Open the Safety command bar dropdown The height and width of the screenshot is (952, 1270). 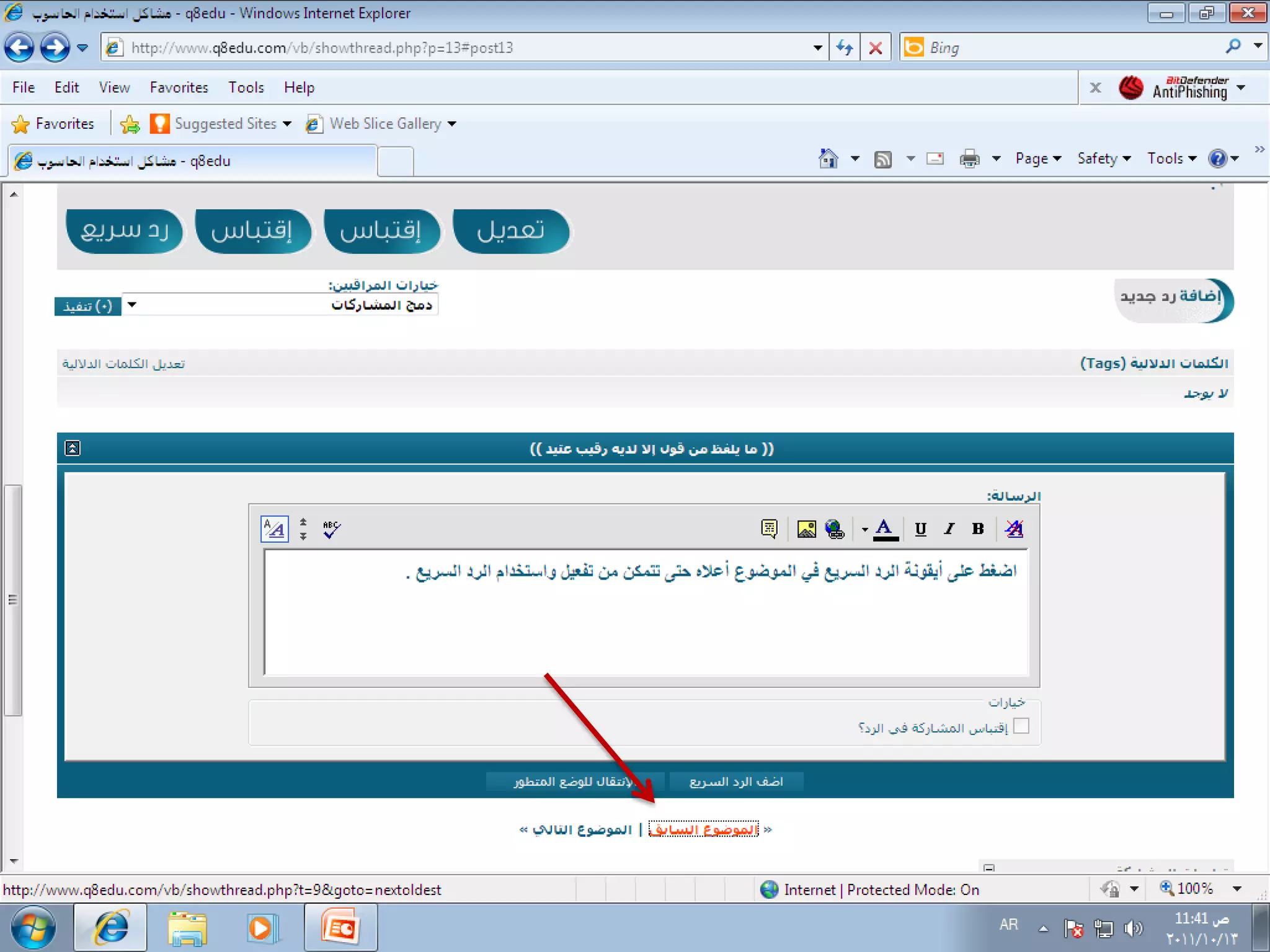click(1104, 159)
